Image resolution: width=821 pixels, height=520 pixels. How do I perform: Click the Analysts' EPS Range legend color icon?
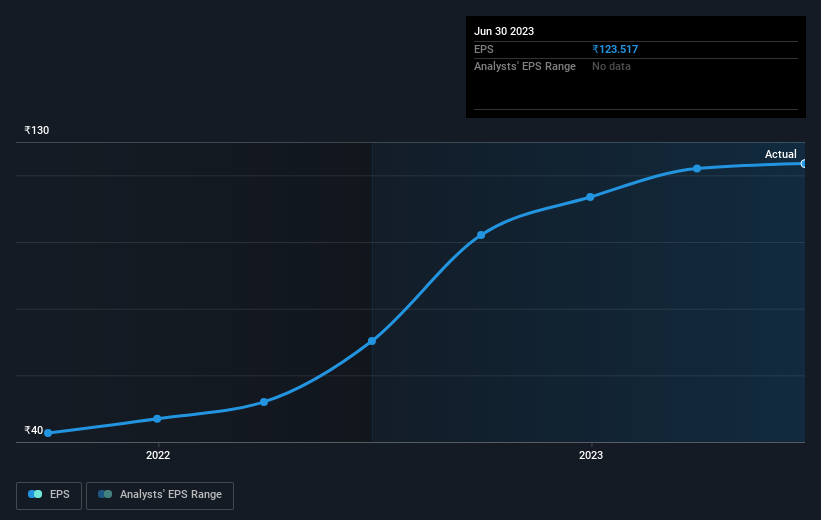pyautogui.click(x=105, y=494)
